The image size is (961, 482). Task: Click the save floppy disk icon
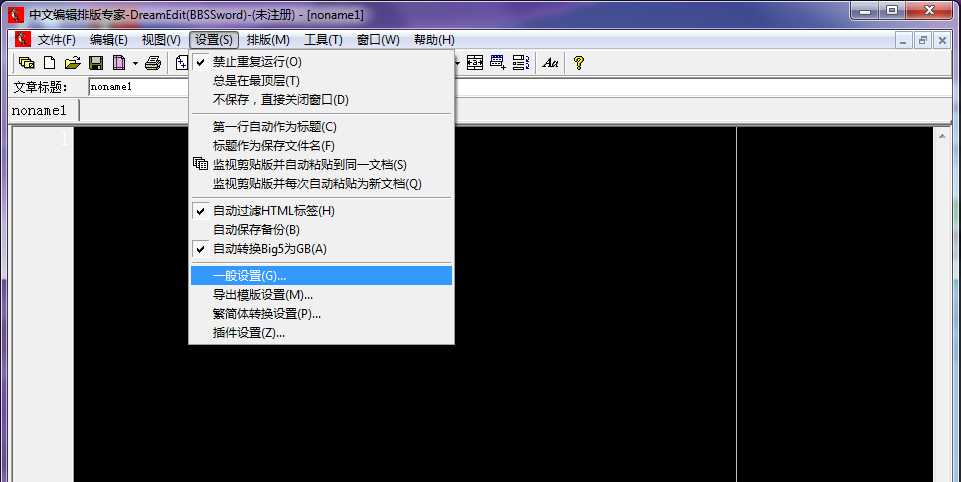(x=96, y=63)
